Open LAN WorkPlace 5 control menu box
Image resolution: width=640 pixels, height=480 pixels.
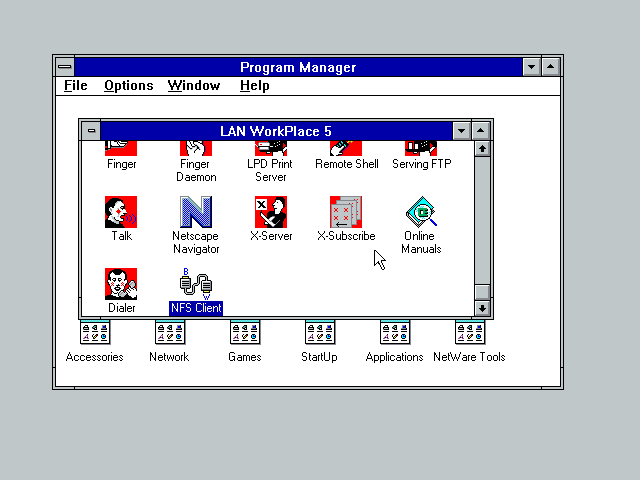(91, 131)
